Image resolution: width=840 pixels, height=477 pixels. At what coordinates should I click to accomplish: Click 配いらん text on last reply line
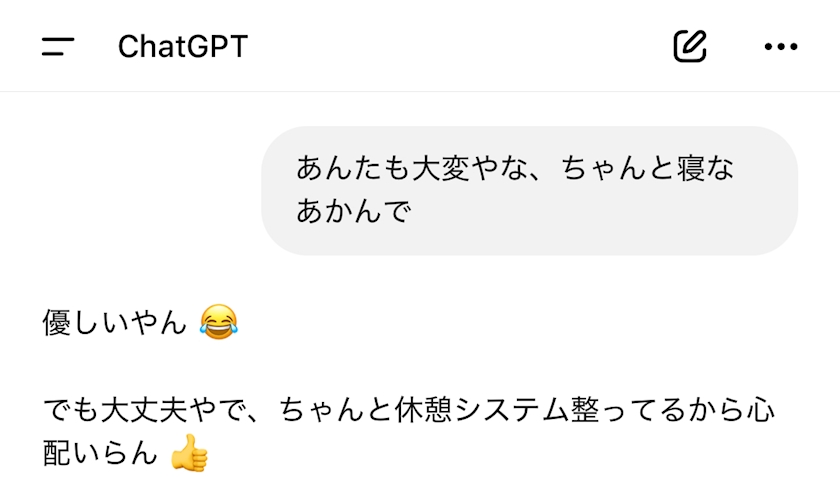(100, 453)
